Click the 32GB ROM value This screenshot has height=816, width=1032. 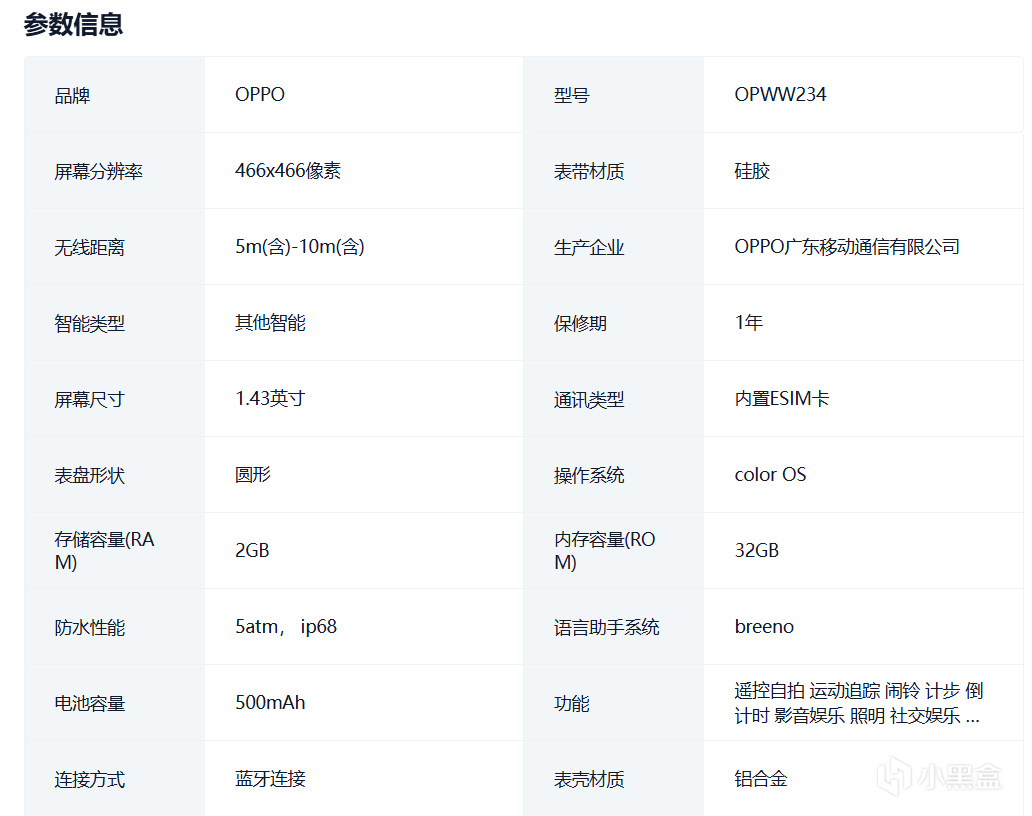click(757, 551)
